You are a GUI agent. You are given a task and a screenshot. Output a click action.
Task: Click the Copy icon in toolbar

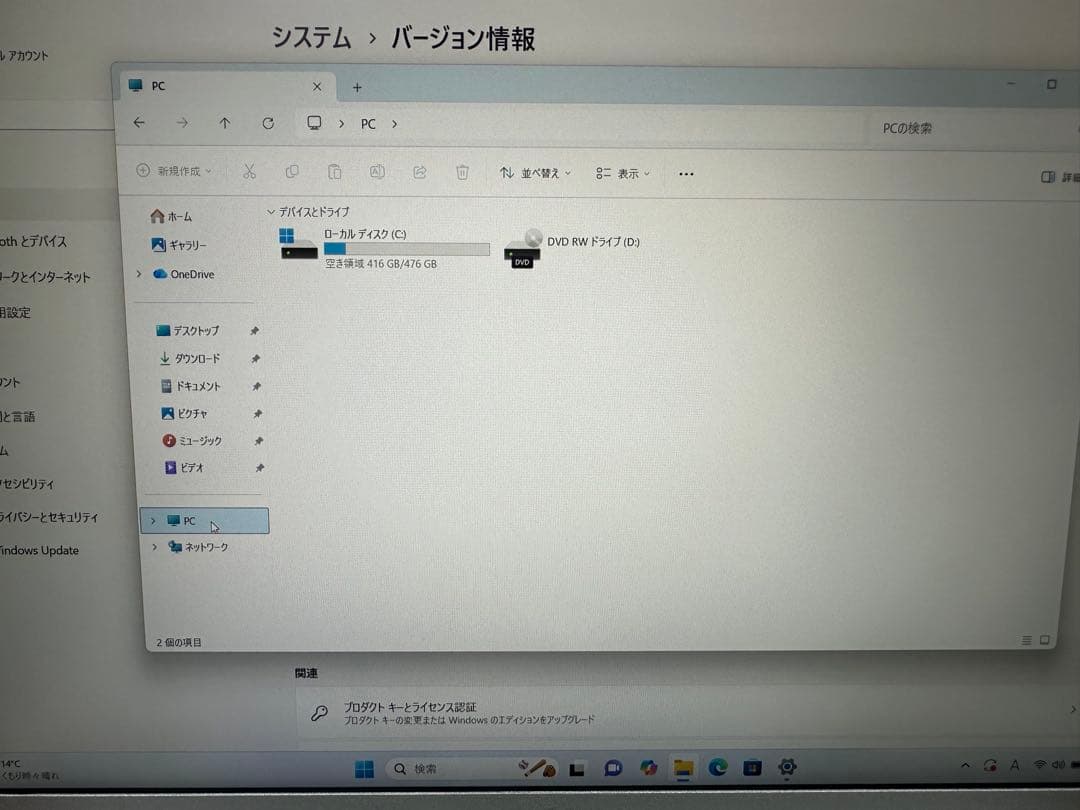tap(292, 172)
